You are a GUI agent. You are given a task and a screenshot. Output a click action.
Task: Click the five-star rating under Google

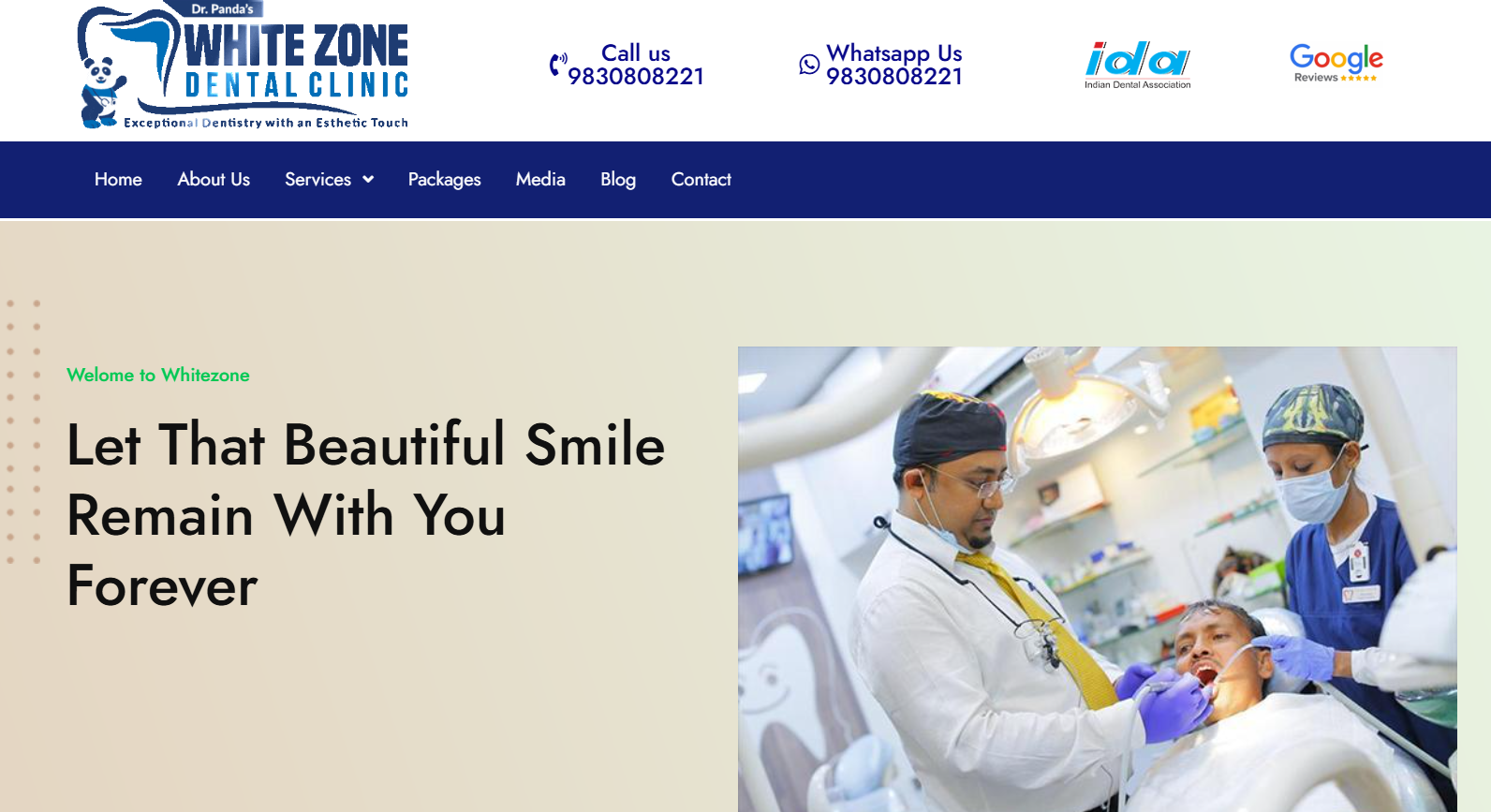point(1359,78)
